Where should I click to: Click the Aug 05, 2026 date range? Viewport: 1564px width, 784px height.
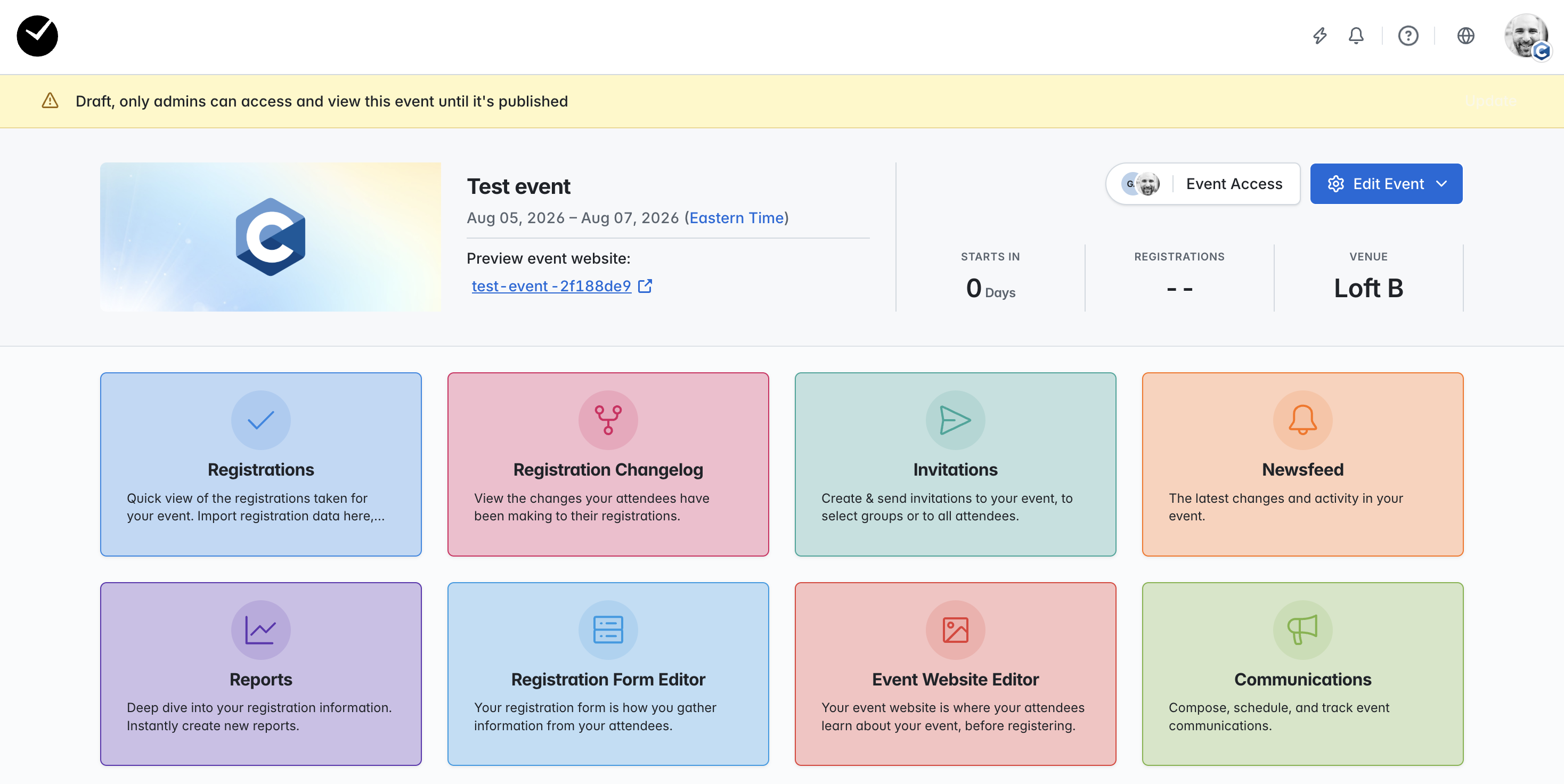tap(573, 218)
